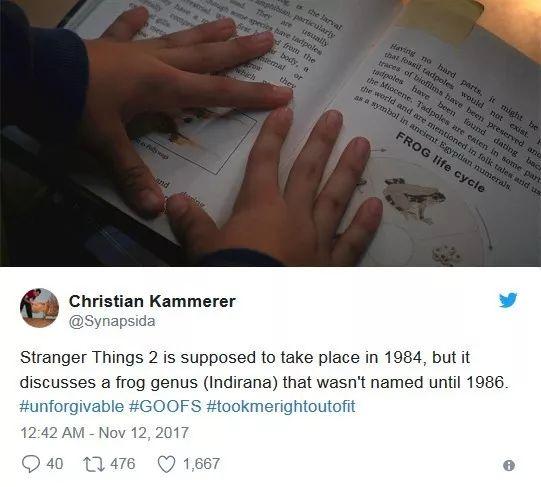Click the tweet text about Stranger Things 2

coord(264,370)
